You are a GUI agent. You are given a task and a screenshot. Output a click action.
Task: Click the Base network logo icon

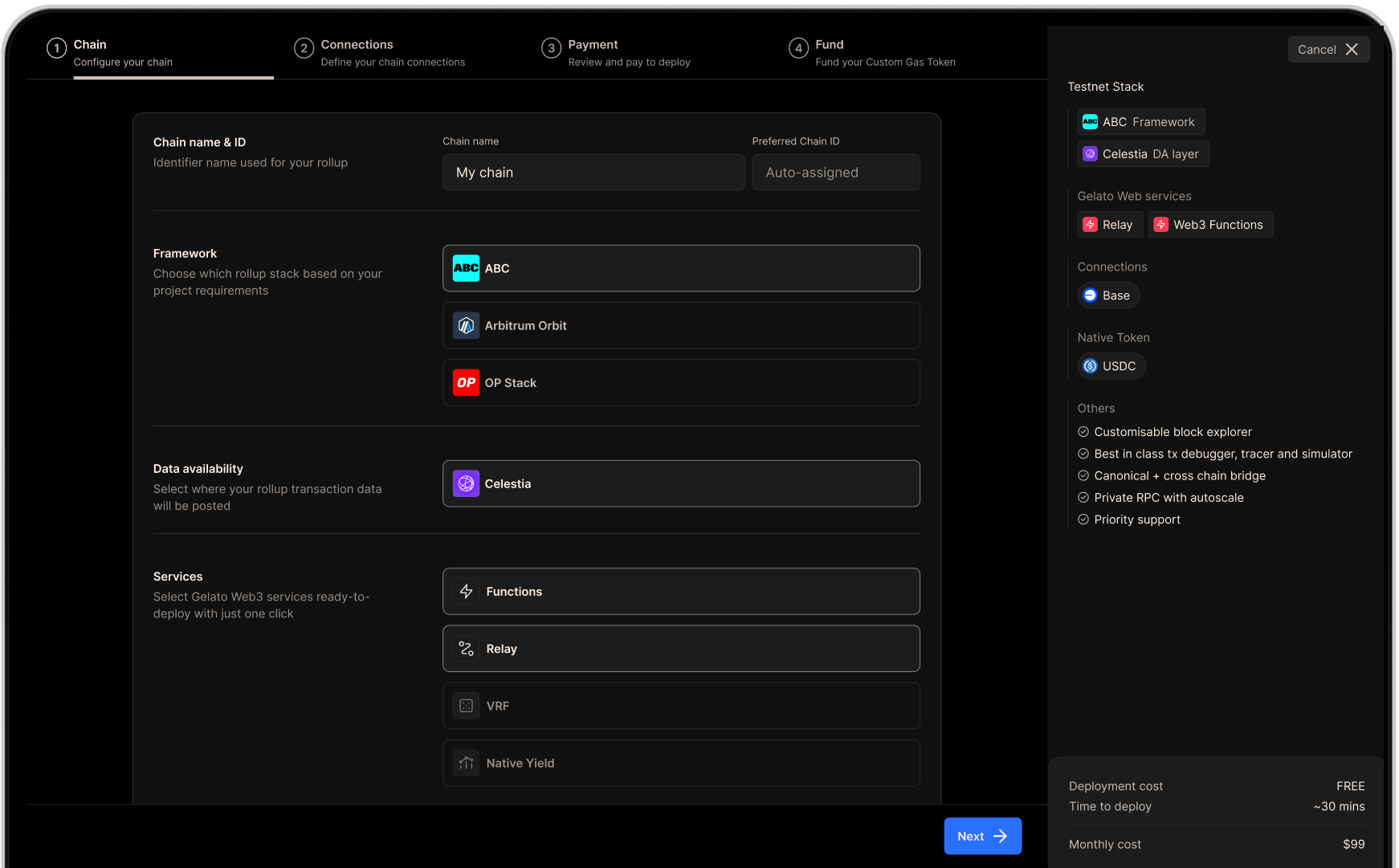(x=1090, y=295)
